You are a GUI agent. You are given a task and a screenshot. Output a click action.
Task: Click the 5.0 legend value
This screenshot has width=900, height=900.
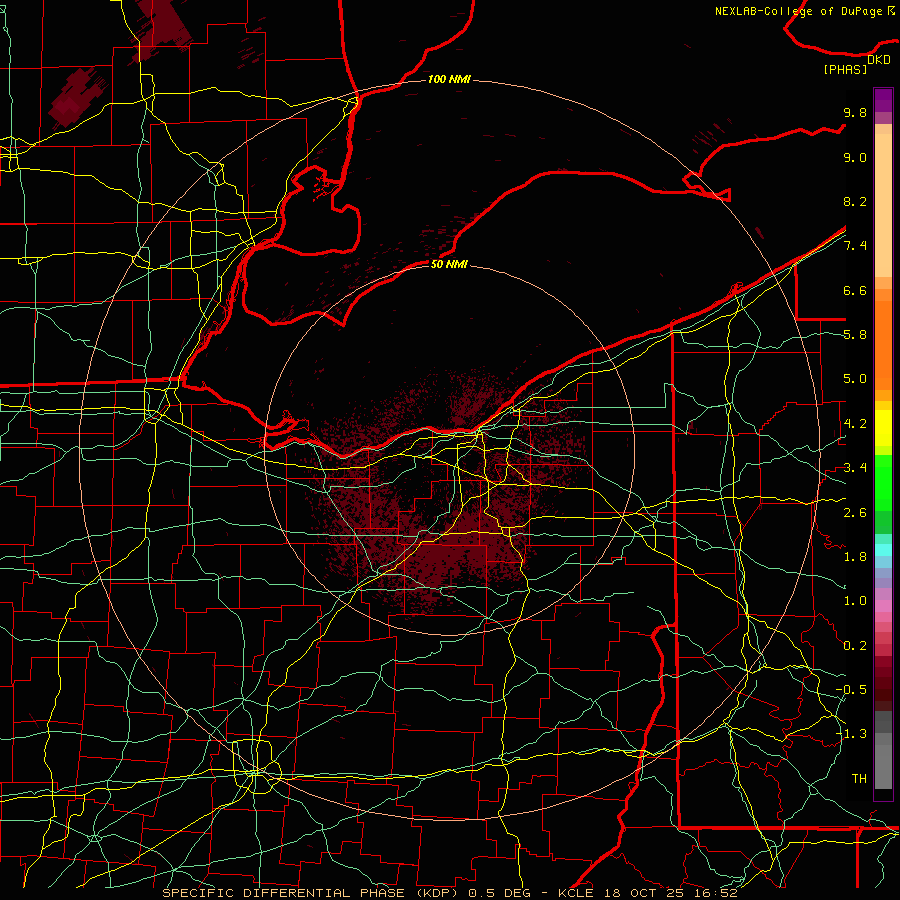pos(855,379)
